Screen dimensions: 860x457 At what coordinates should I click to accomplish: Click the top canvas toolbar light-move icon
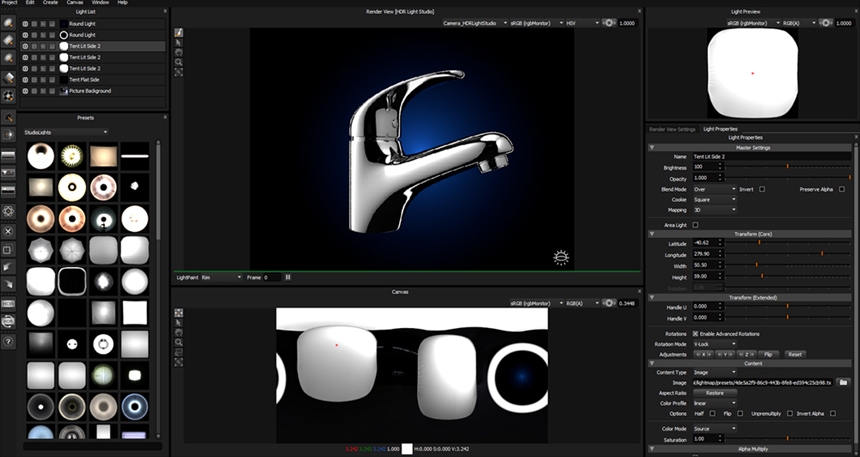pos(178,313)
